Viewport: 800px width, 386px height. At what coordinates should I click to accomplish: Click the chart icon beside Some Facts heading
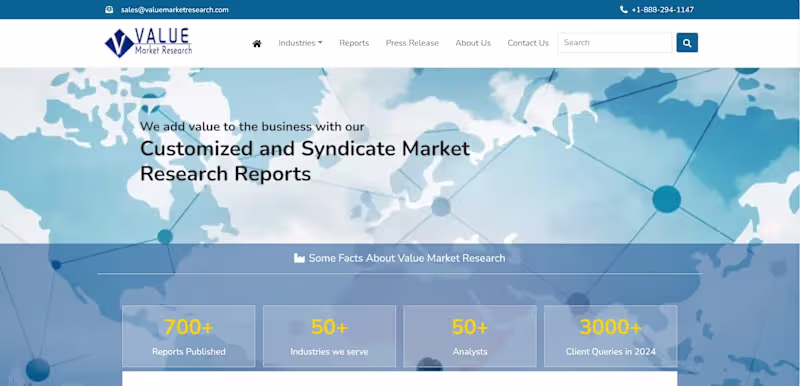tap(299, 258)
